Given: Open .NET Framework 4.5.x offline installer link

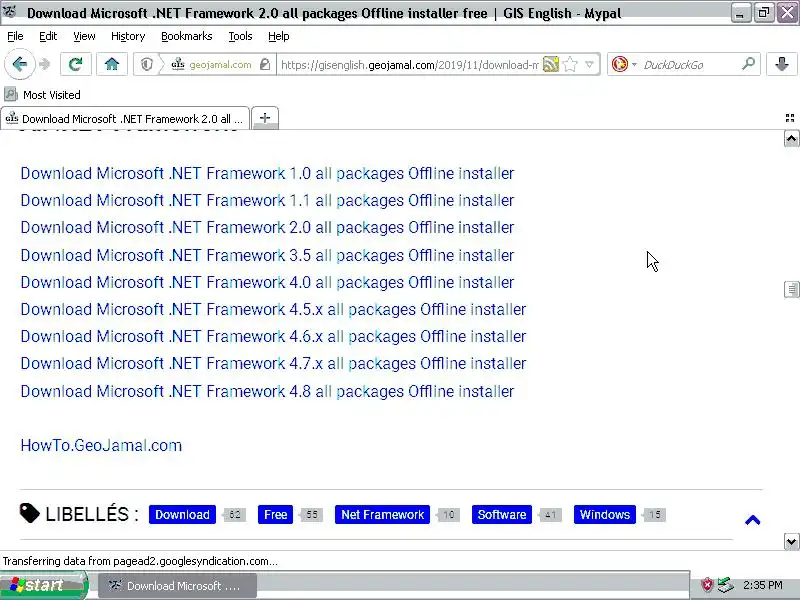Looking at the screenshot, I should (x=273, y=309).
